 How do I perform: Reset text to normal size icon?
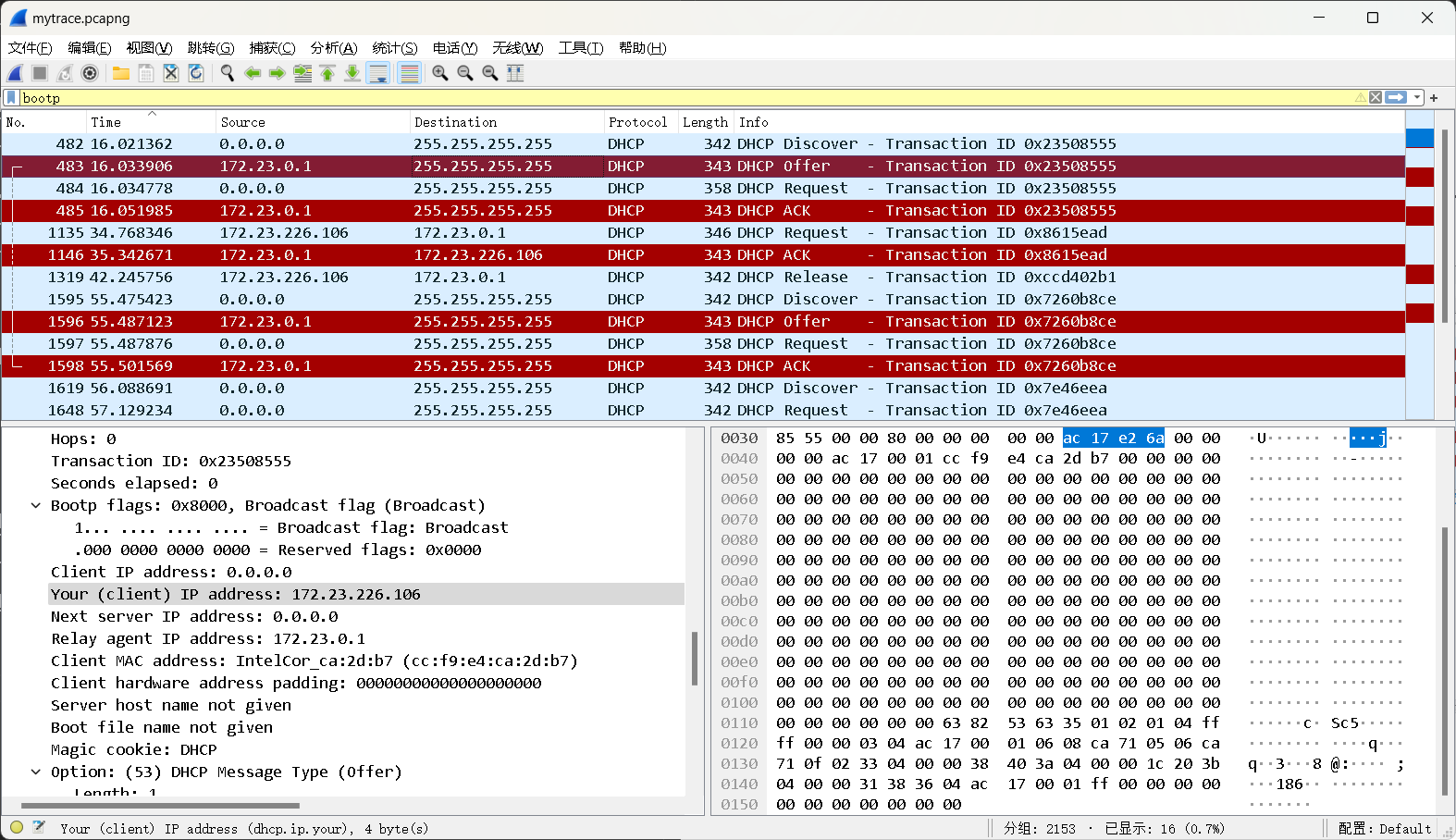pyautogui.click(x=490, y=73)
